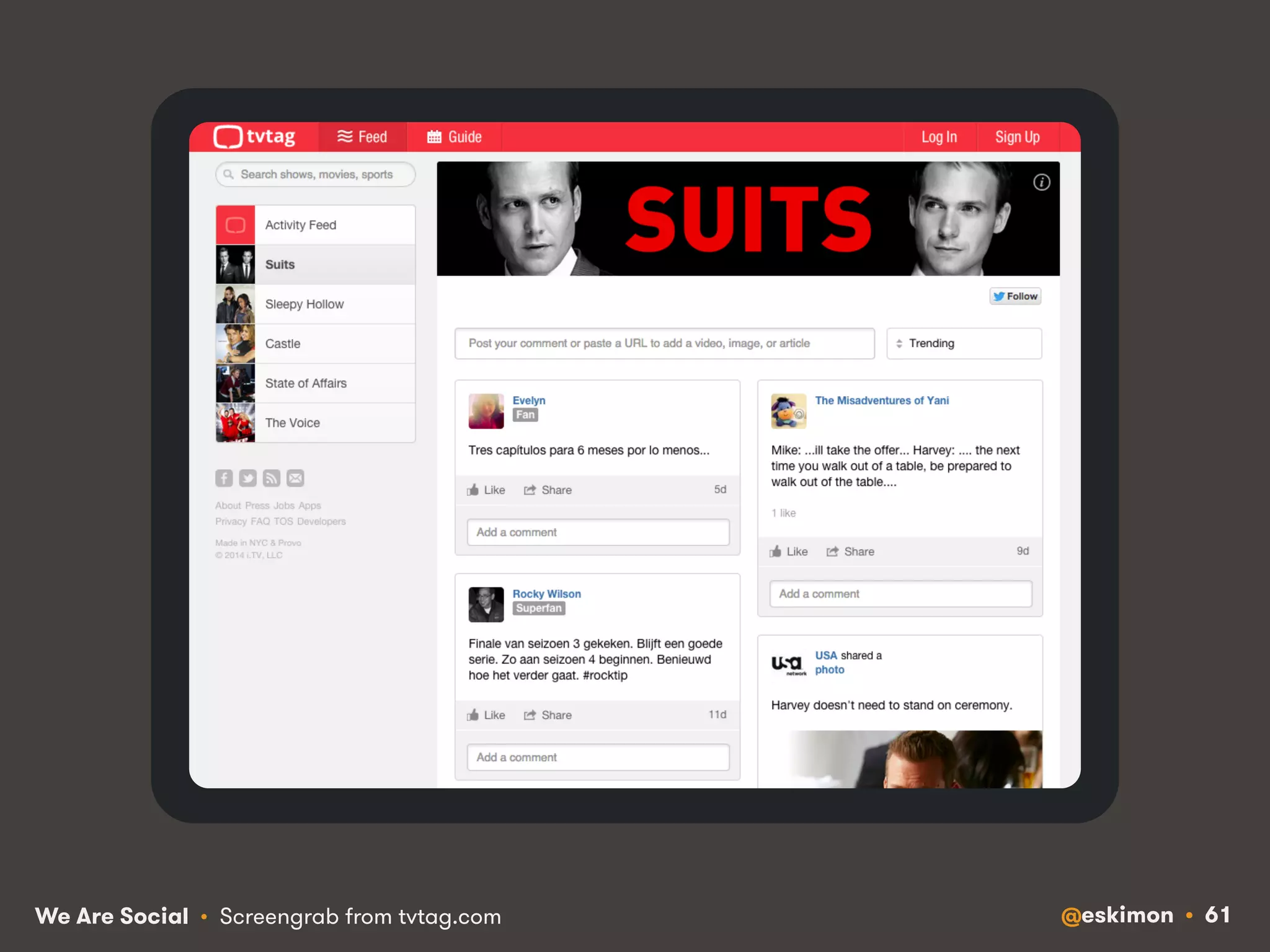Click the Suits show thumbnail
The image size is (1270, 952).
(236, 265)
